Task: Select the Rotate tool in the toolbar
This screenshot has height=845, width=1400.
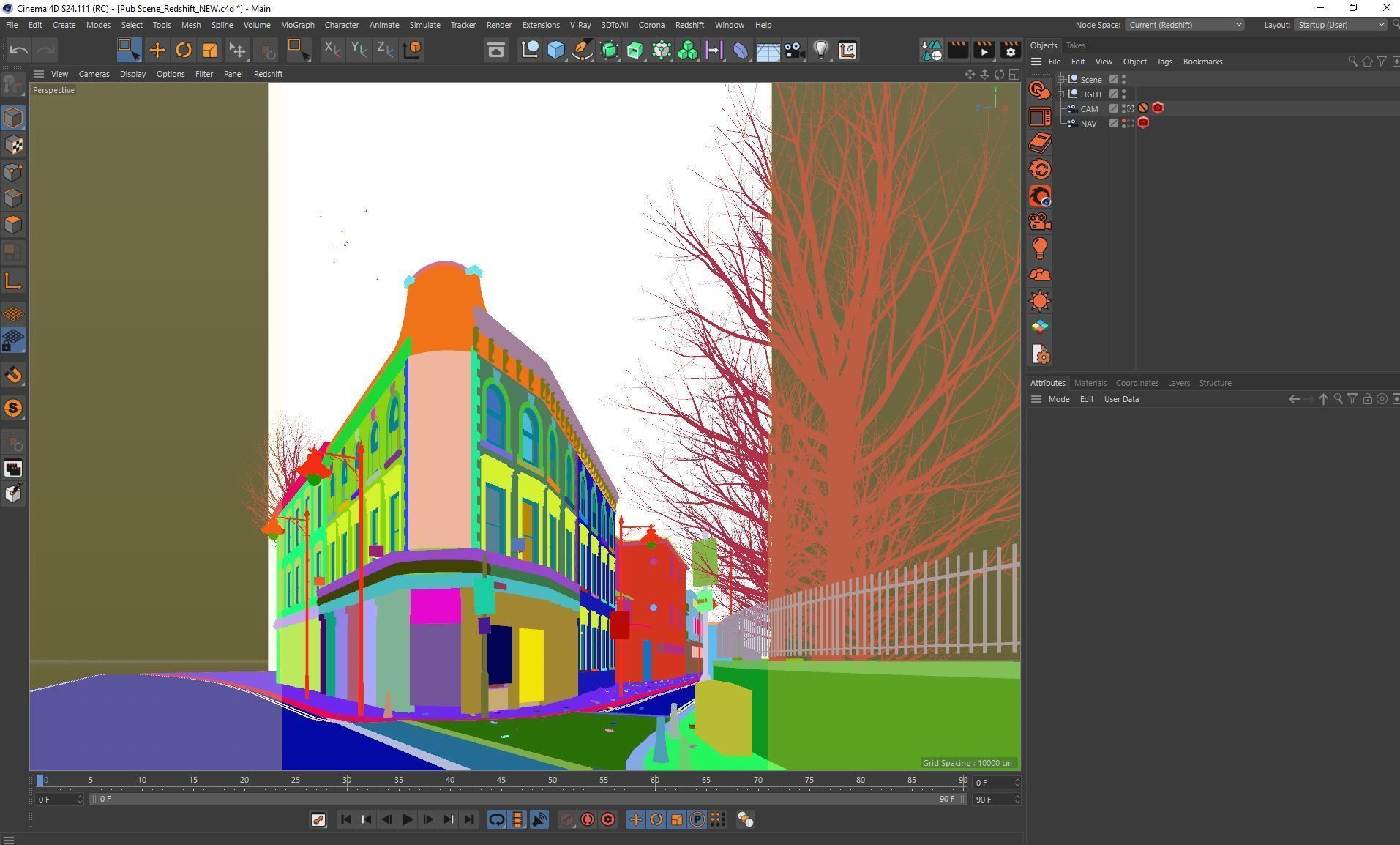Action: [x=184, y=50]
